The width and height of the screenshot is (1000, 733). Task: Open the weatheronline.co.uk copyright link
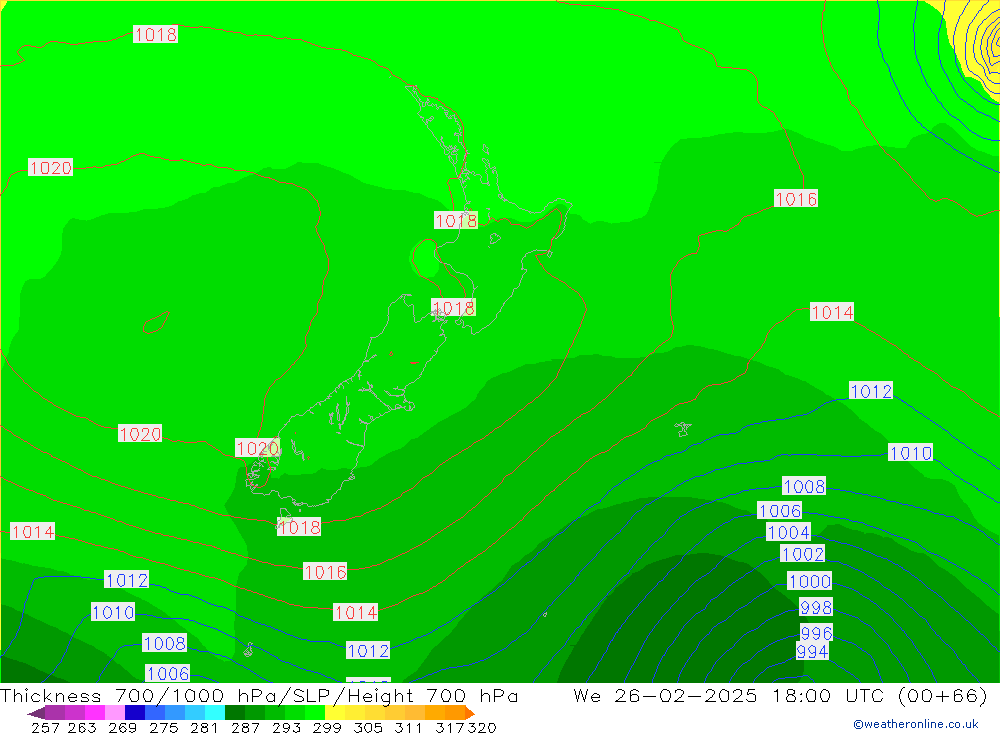pyautogui.click(x=916, y=724)
